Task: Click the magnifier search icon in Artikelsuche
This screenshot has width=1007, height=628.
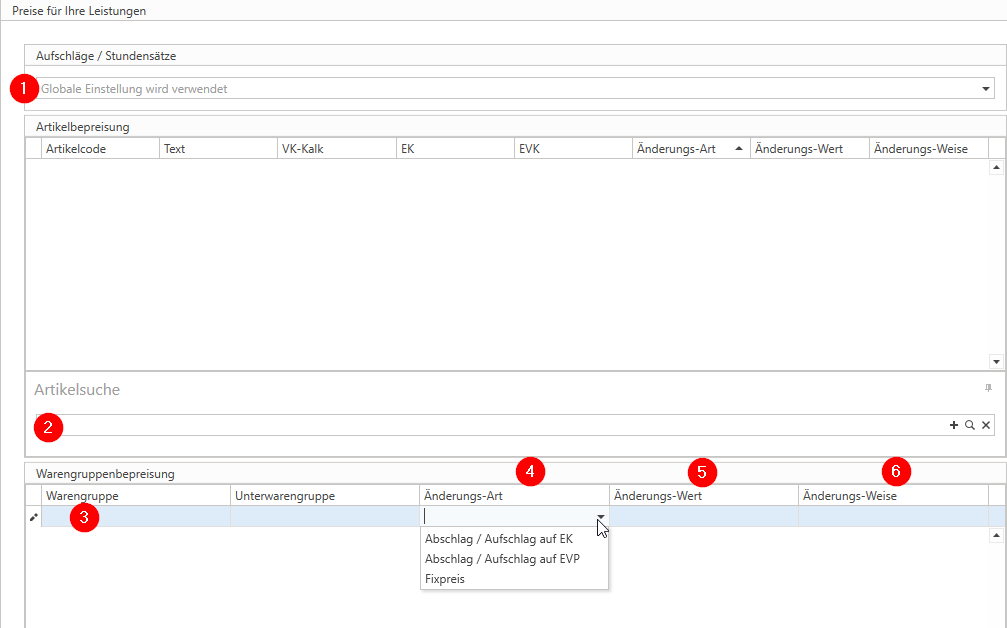Action: coord(970,425)
